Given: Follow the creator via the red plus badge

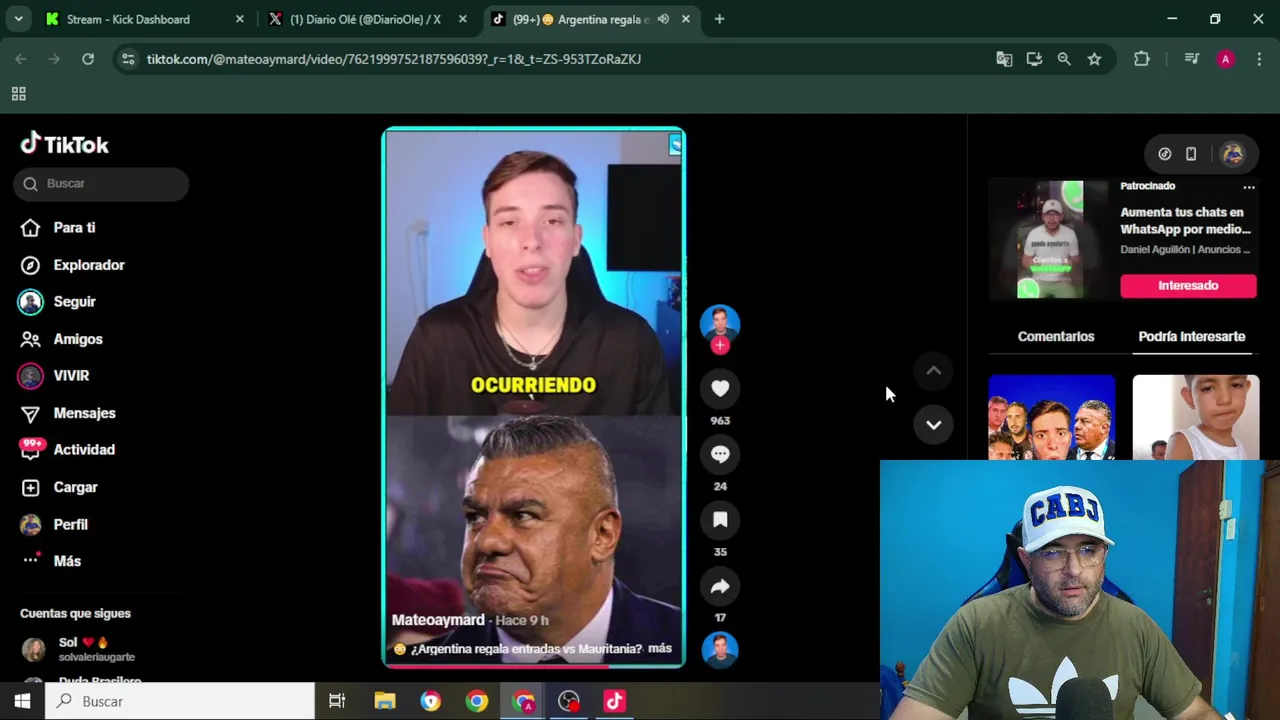Looking at the screenshot, I should tap(720, 345).
